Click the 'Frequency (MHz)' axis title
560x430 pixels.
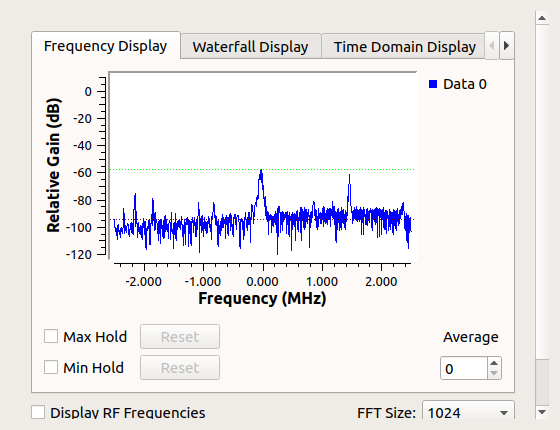click(262, 298)
